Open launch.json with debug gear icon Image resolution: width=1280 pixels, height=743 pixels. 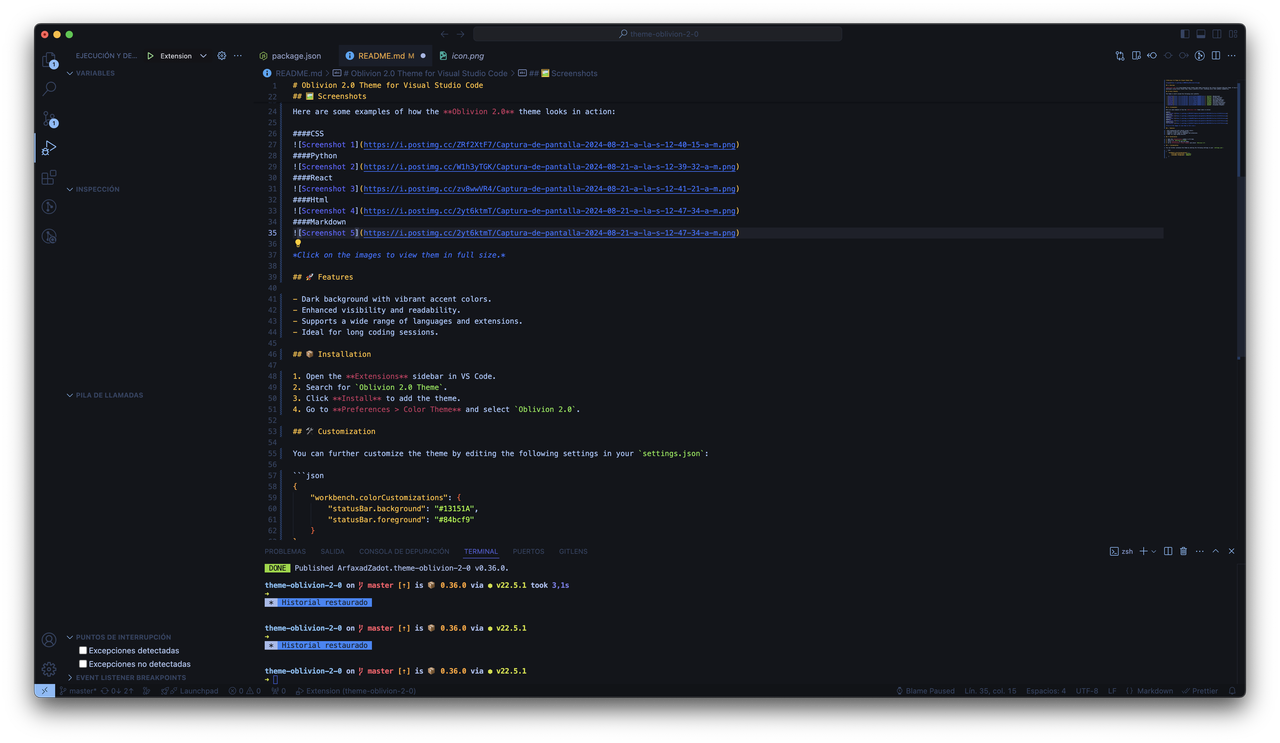(222, 56)
